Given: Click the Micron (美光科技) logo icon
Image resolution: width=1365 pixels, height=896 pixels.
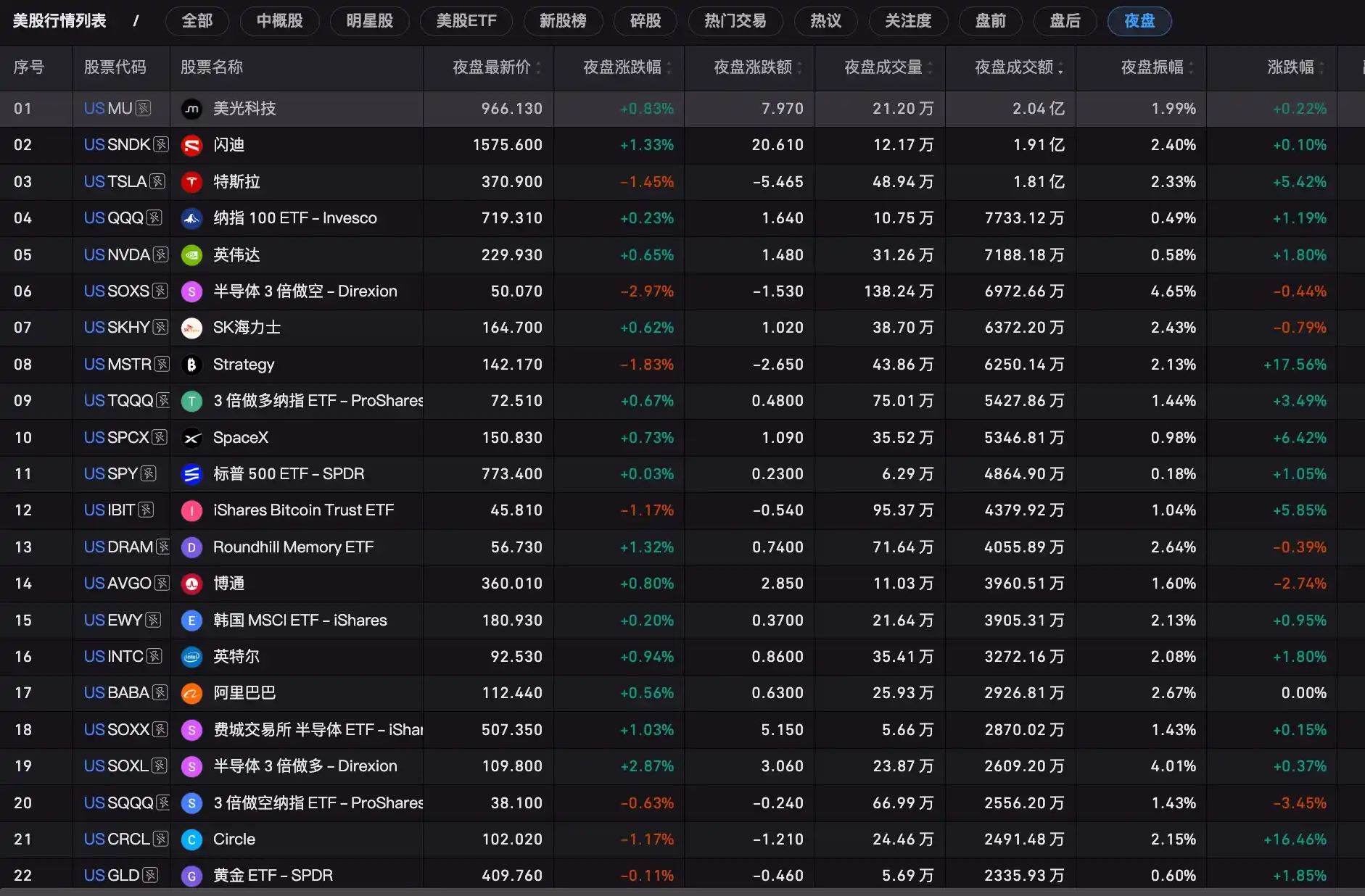Looking at the screenshot, I should pyautogui.click(x=191, y=109).
